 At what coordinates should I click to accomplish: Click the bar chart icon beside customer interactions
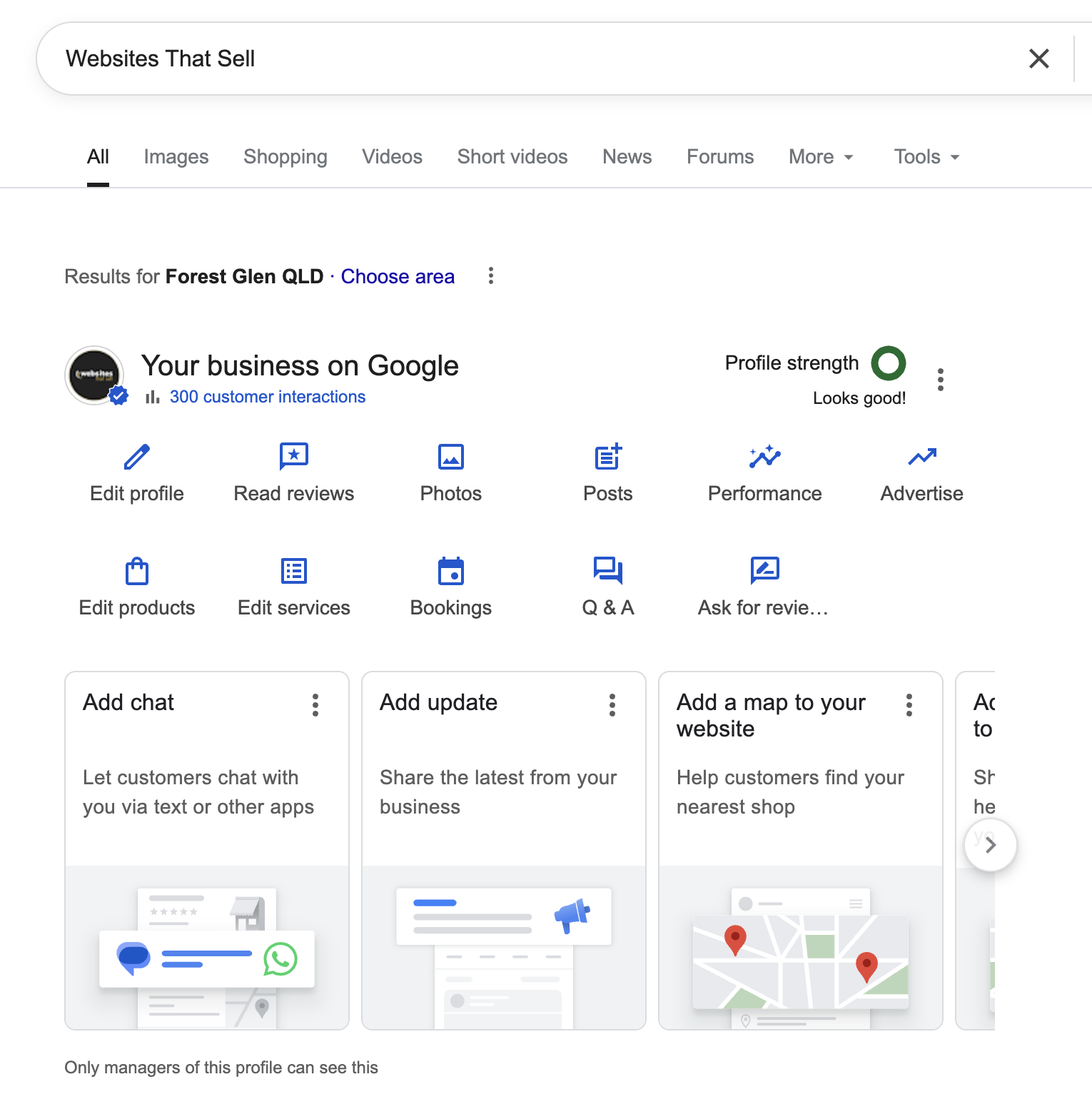click(153, 397)
